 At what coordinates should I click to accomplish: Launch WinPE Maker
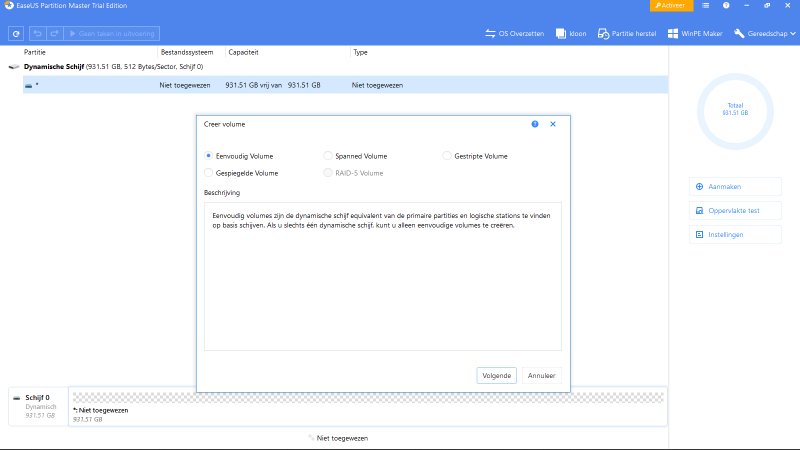695,34
